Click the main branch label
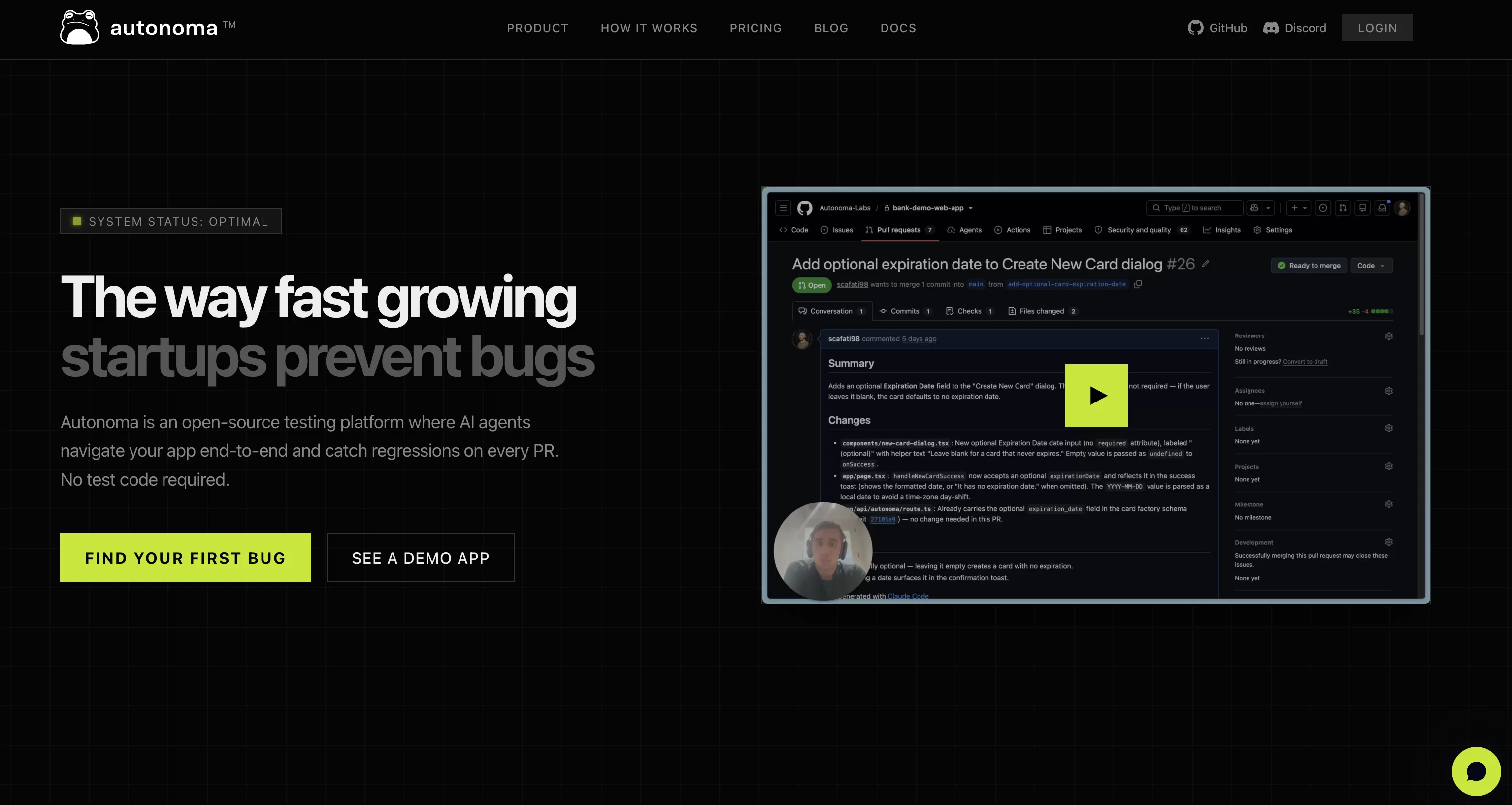The height and width of the screenshot is (805, 1512). tap(976, 284)
